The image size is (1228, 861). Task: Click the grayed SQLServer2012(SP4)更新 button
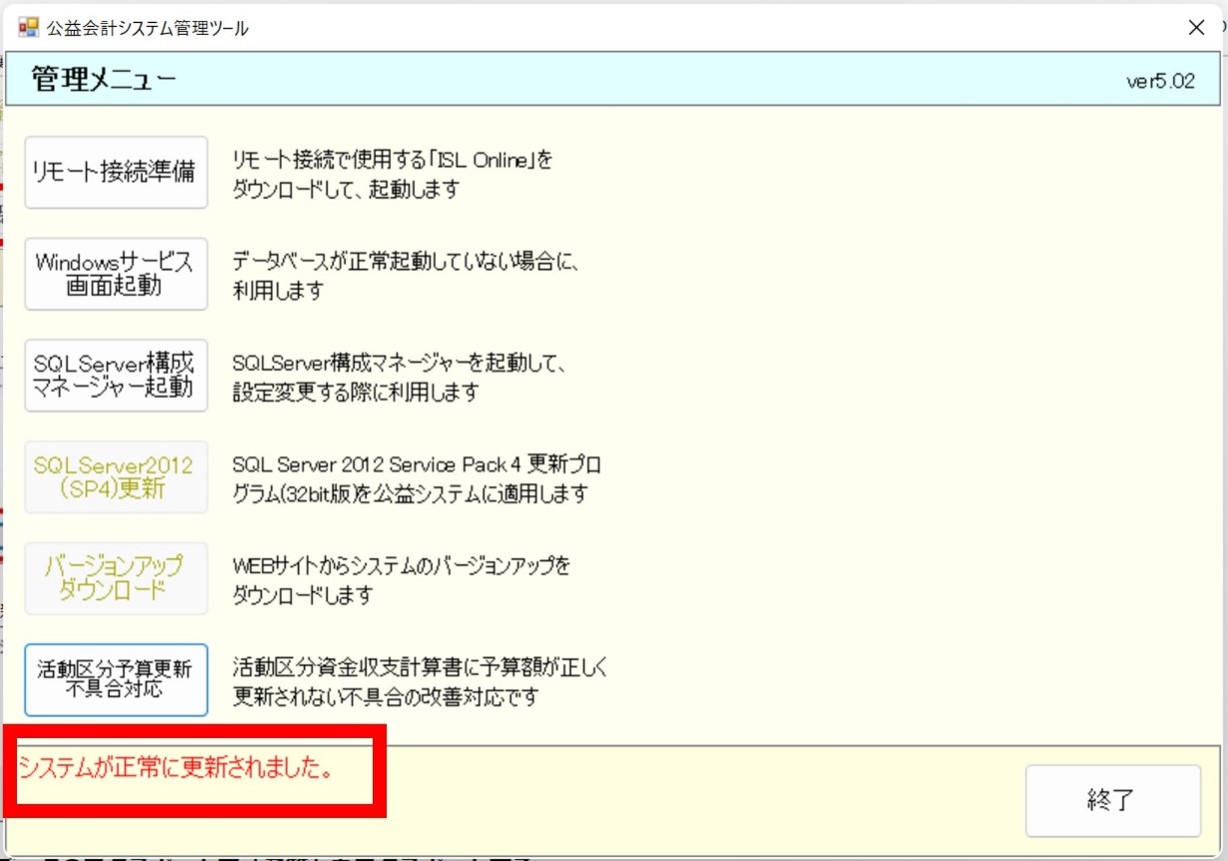pyautogui.click(x=116, y=477)
